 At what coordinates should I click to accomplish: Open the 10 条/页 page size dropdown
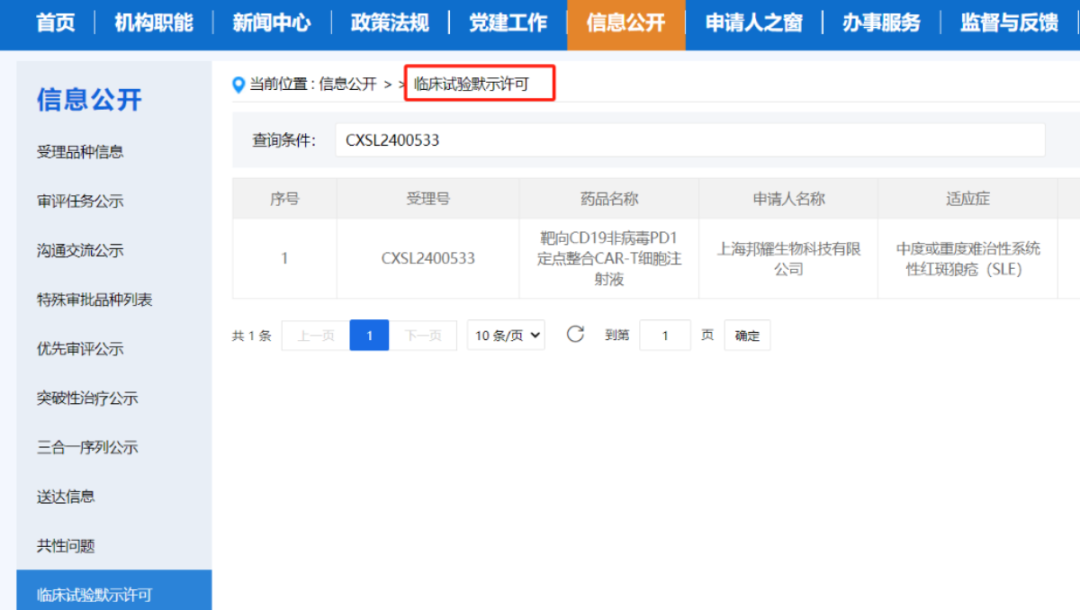point(506,335)
